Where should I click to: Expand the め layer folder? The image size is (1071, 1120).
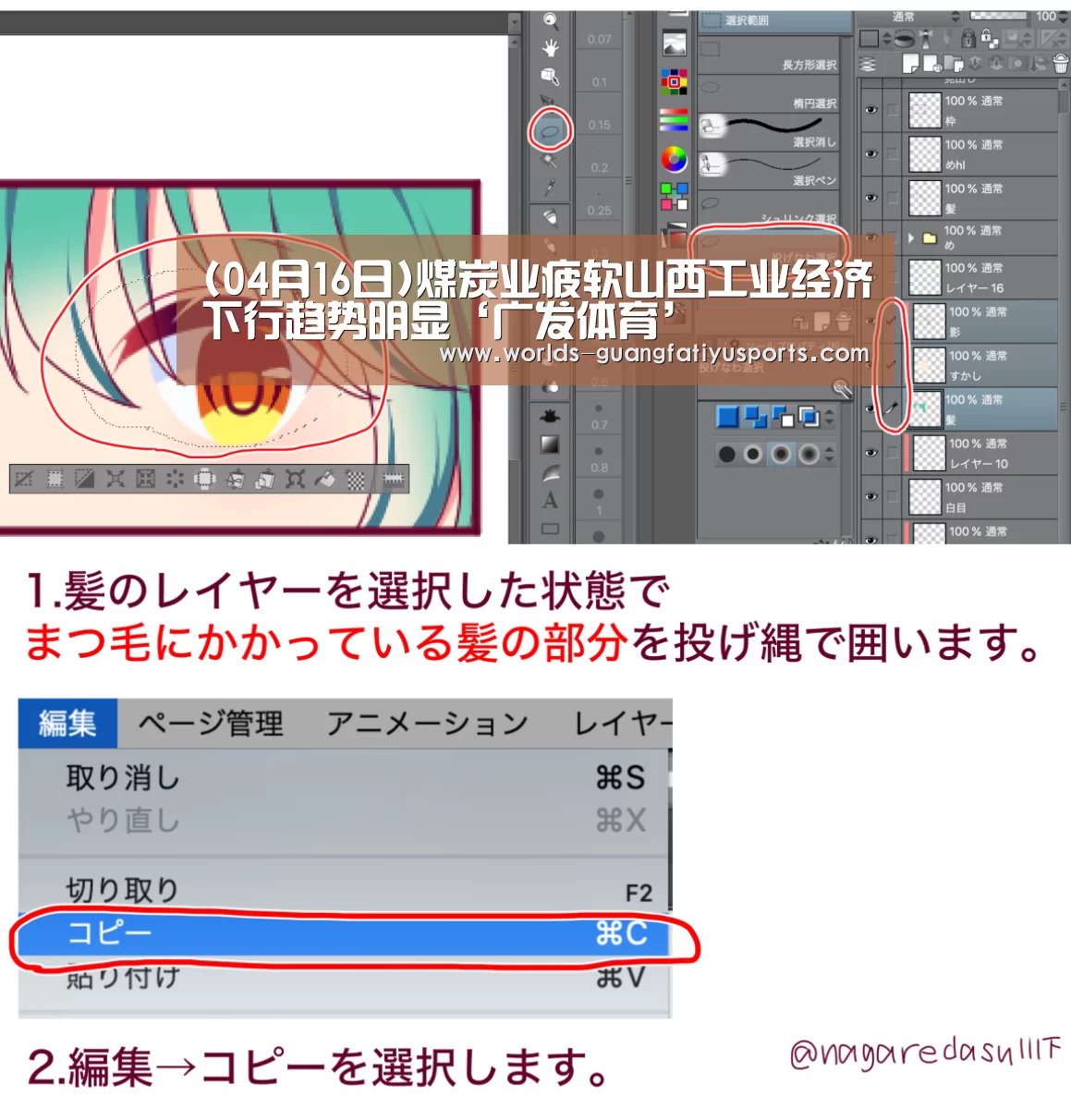(911, 237)
